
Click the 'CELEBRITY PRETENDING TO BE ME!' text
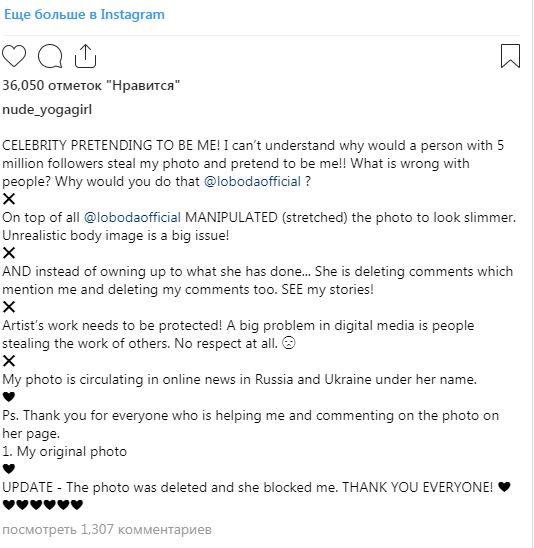[x=111, y=145]
